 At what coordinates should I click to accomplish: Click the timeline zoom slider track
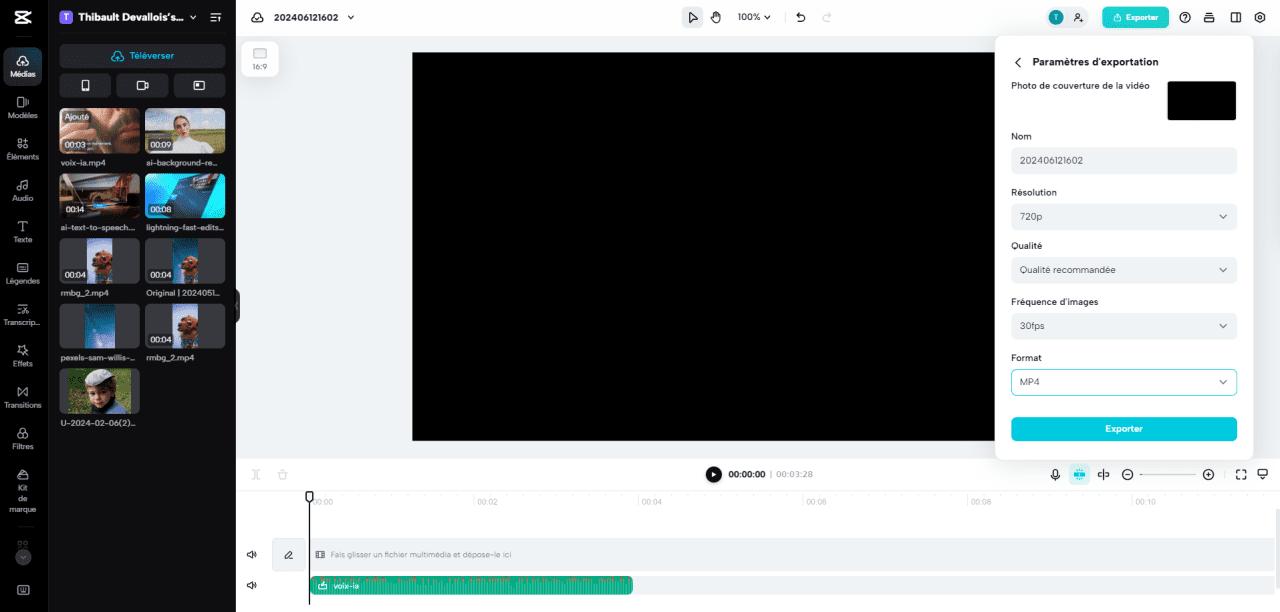point(1168,474)
